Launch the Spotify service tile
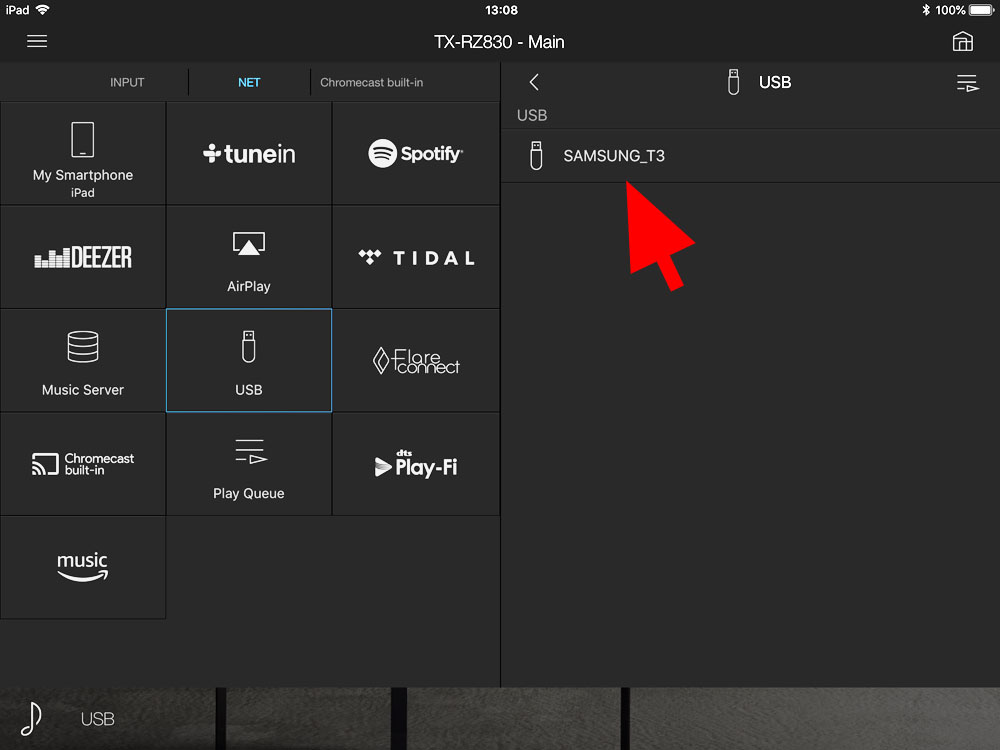1000x750 pixels. point(415,153)
